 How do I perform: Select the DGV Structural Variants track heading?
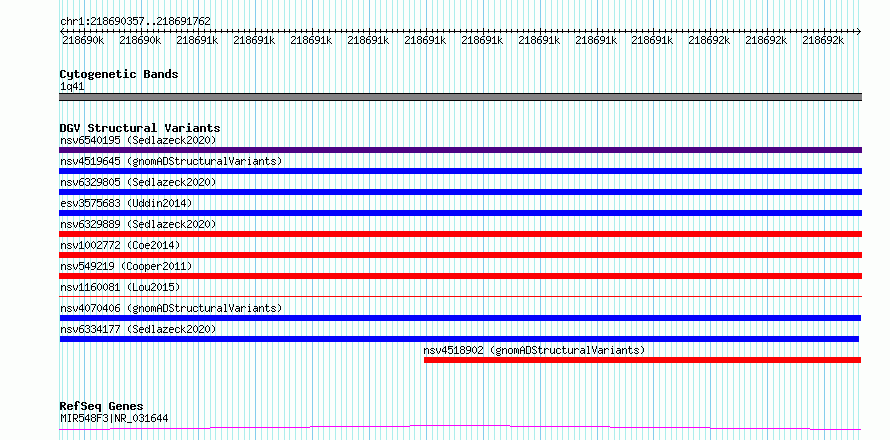(140, 128)
